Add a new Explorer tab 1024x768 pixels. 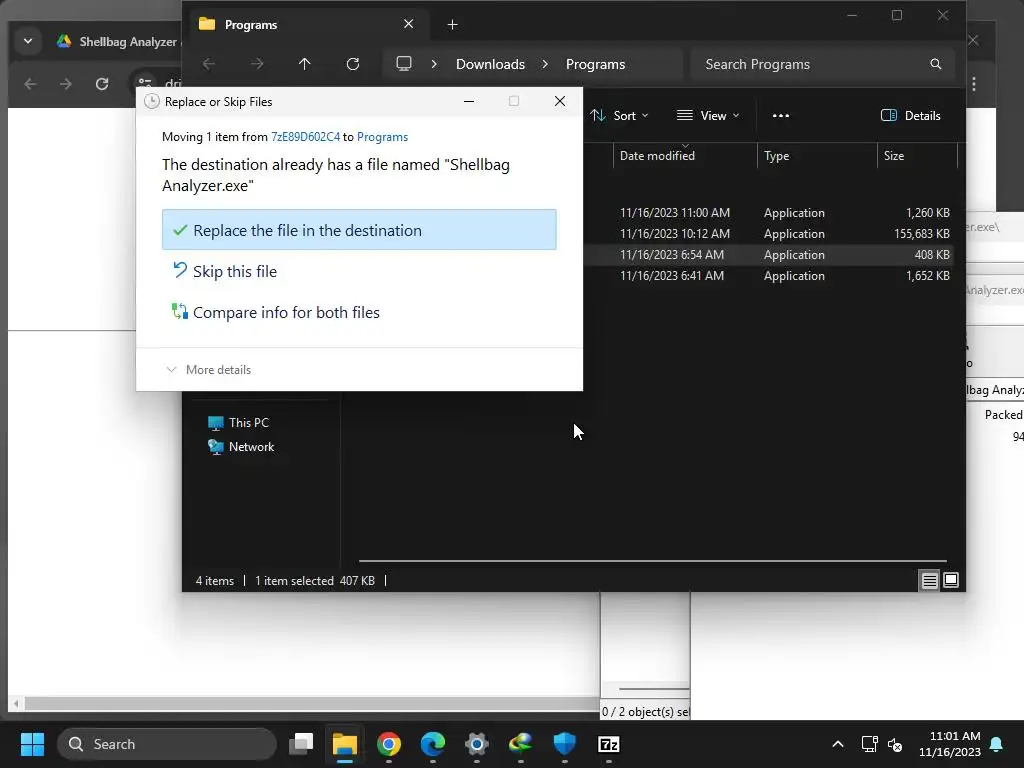pyautogui.click(x=453, y=25)
